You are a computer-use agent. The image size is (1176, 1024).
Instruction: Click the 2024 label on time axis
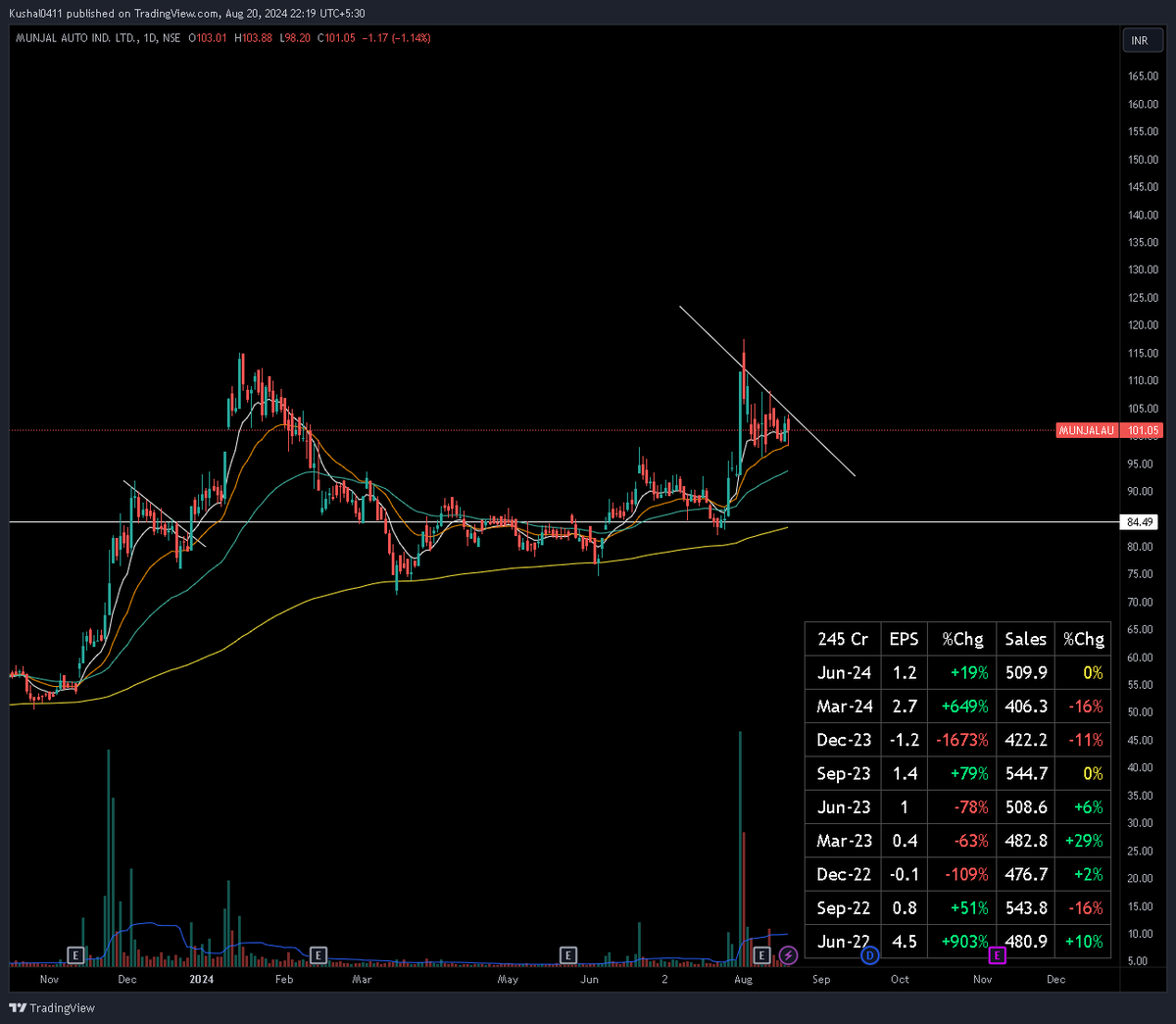coord(201,979)
